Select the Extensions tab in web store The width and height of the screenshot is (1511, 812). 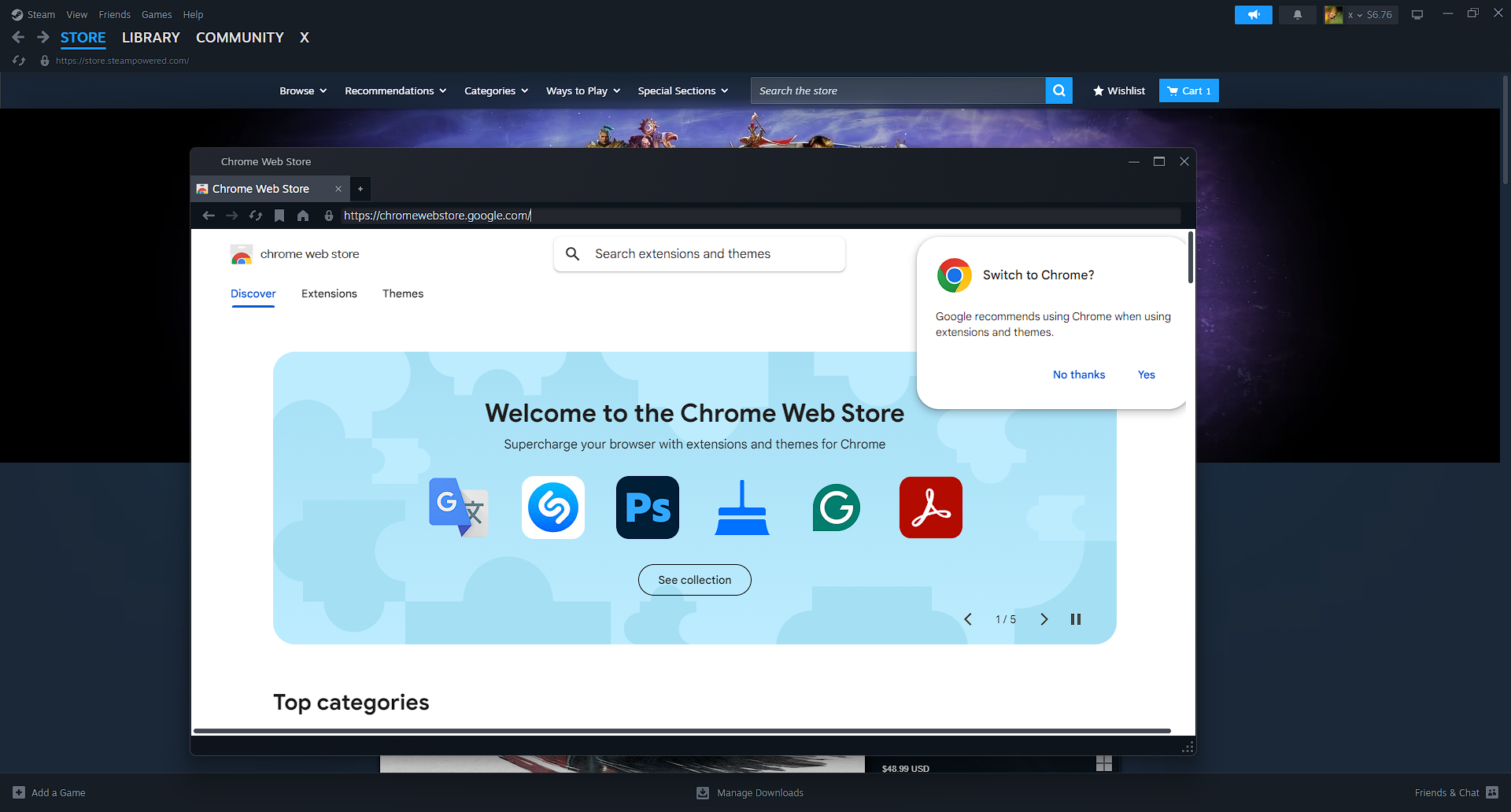click(x=329, y=293)
